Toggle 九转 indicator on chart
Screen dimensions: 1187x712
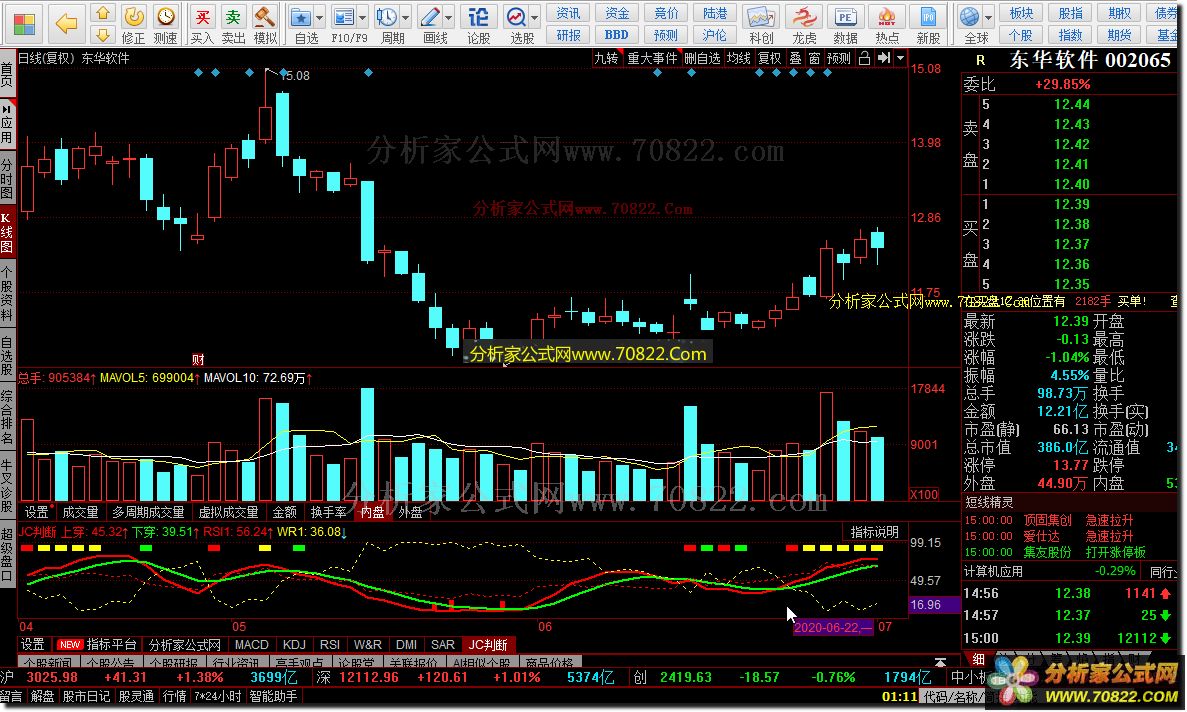click(606, 58)
